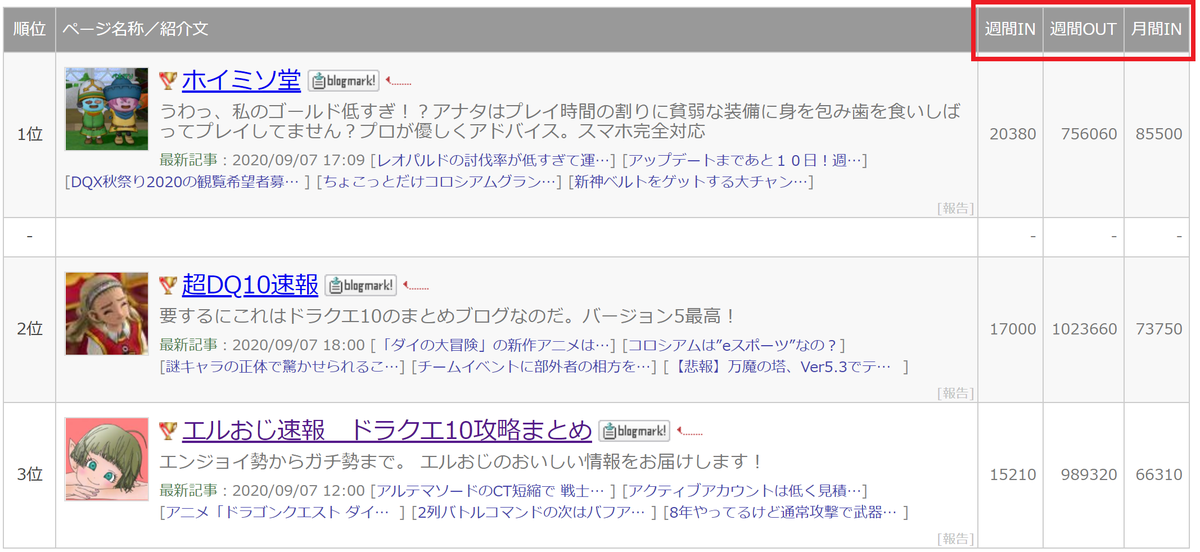Click 報告 link in the 2位 row
This screenshot has width=1200, height=552.
click(956, 394)
